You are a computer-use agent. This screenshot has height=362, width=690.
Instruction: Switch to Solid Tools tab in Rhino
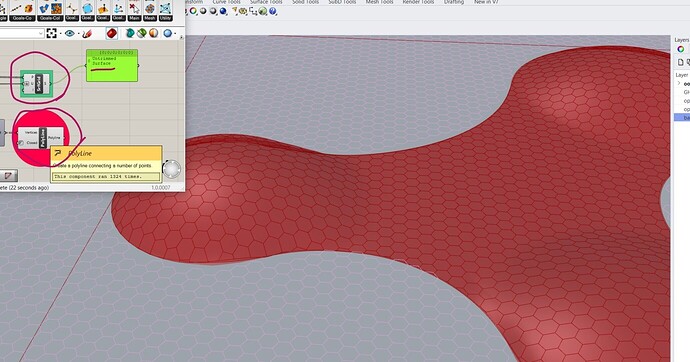click(x=305, y=2)
